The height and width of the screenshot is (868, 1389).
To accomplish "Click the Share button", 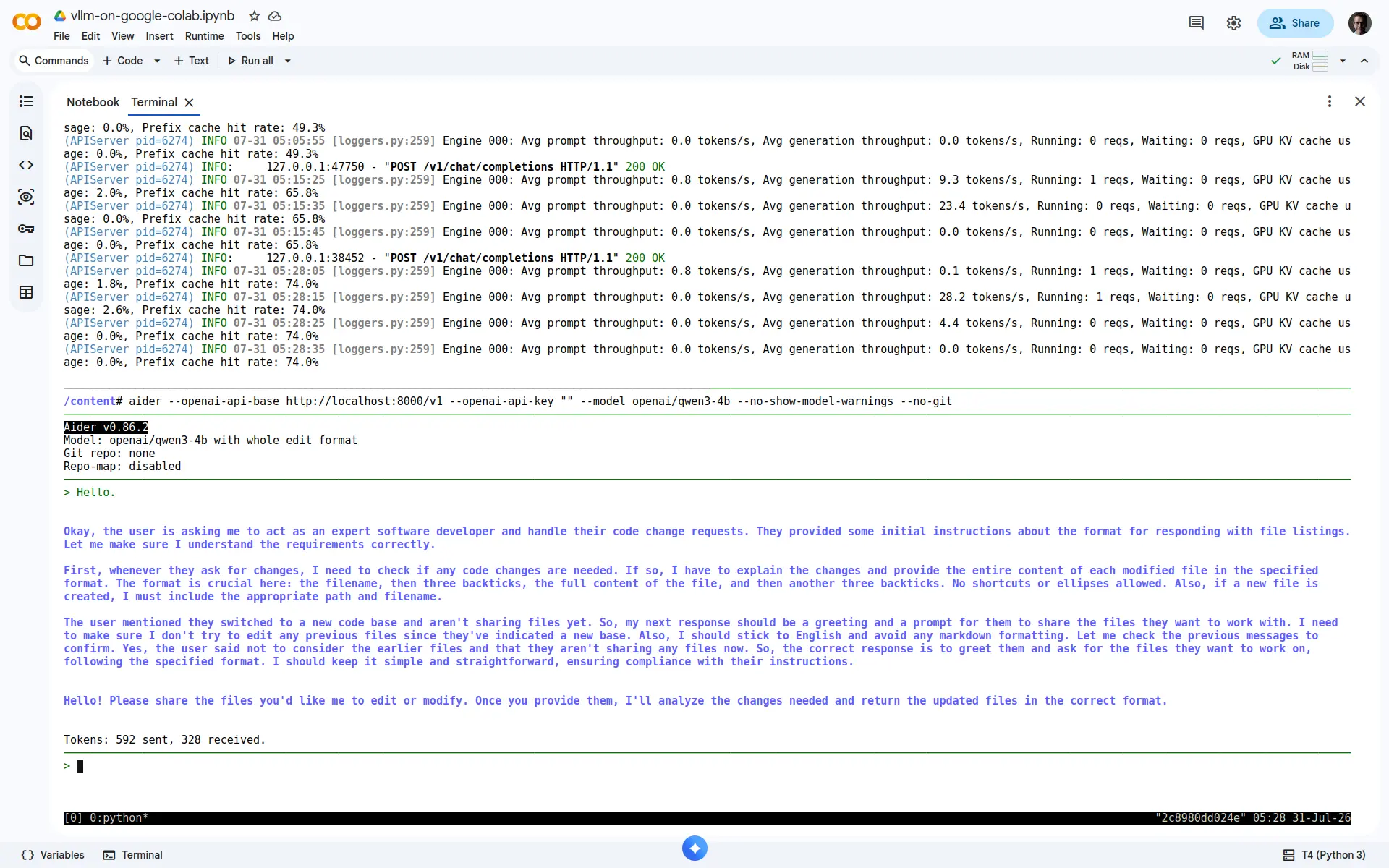I will 1295,23.
